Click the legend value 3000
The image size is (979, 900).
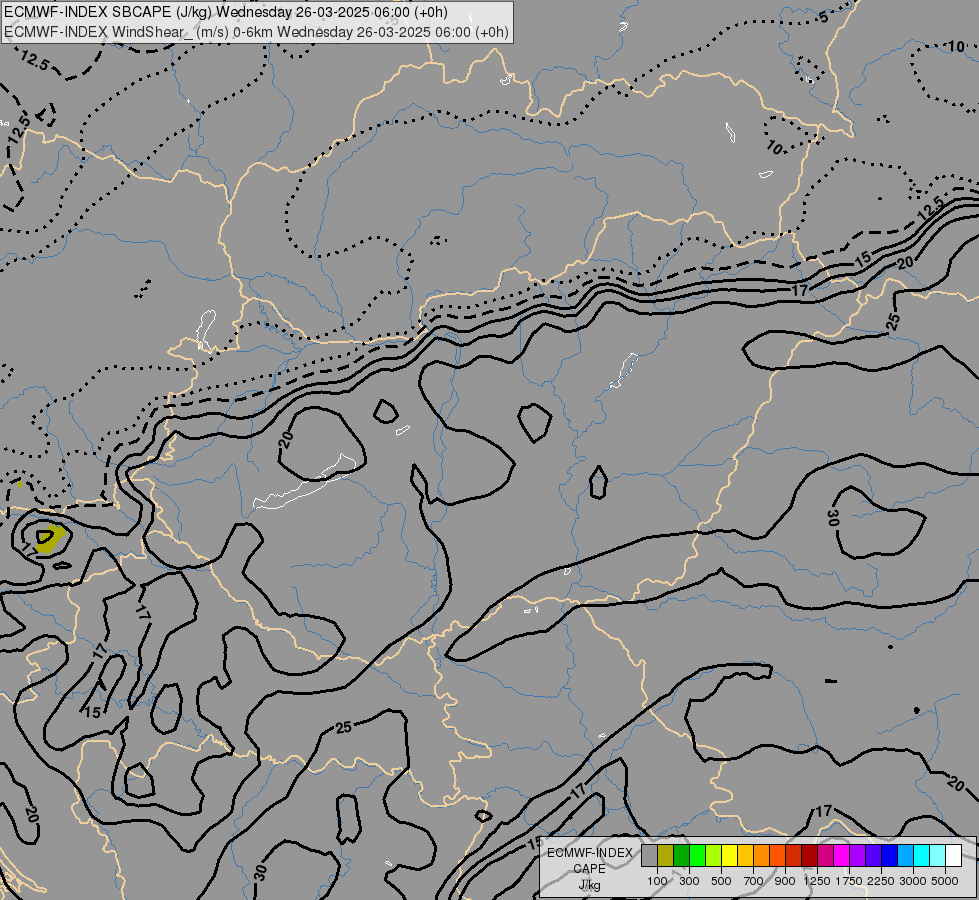[x=913, y=881]
